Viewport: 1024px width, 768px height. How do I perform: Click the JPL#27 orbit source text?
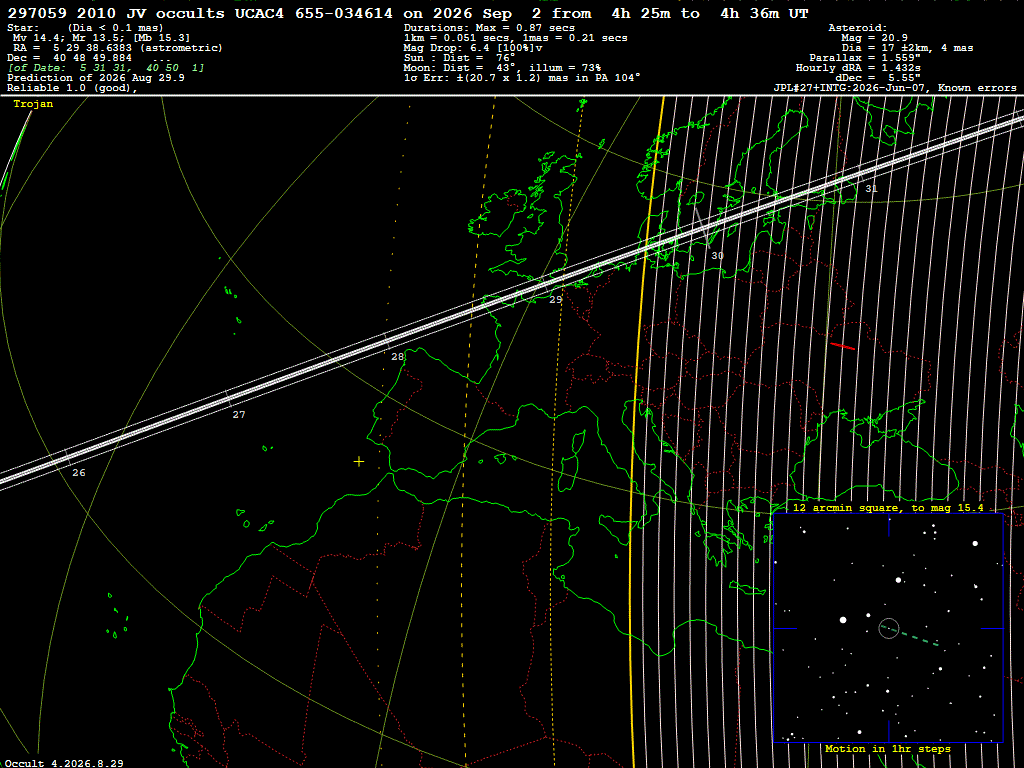(895, 88)
